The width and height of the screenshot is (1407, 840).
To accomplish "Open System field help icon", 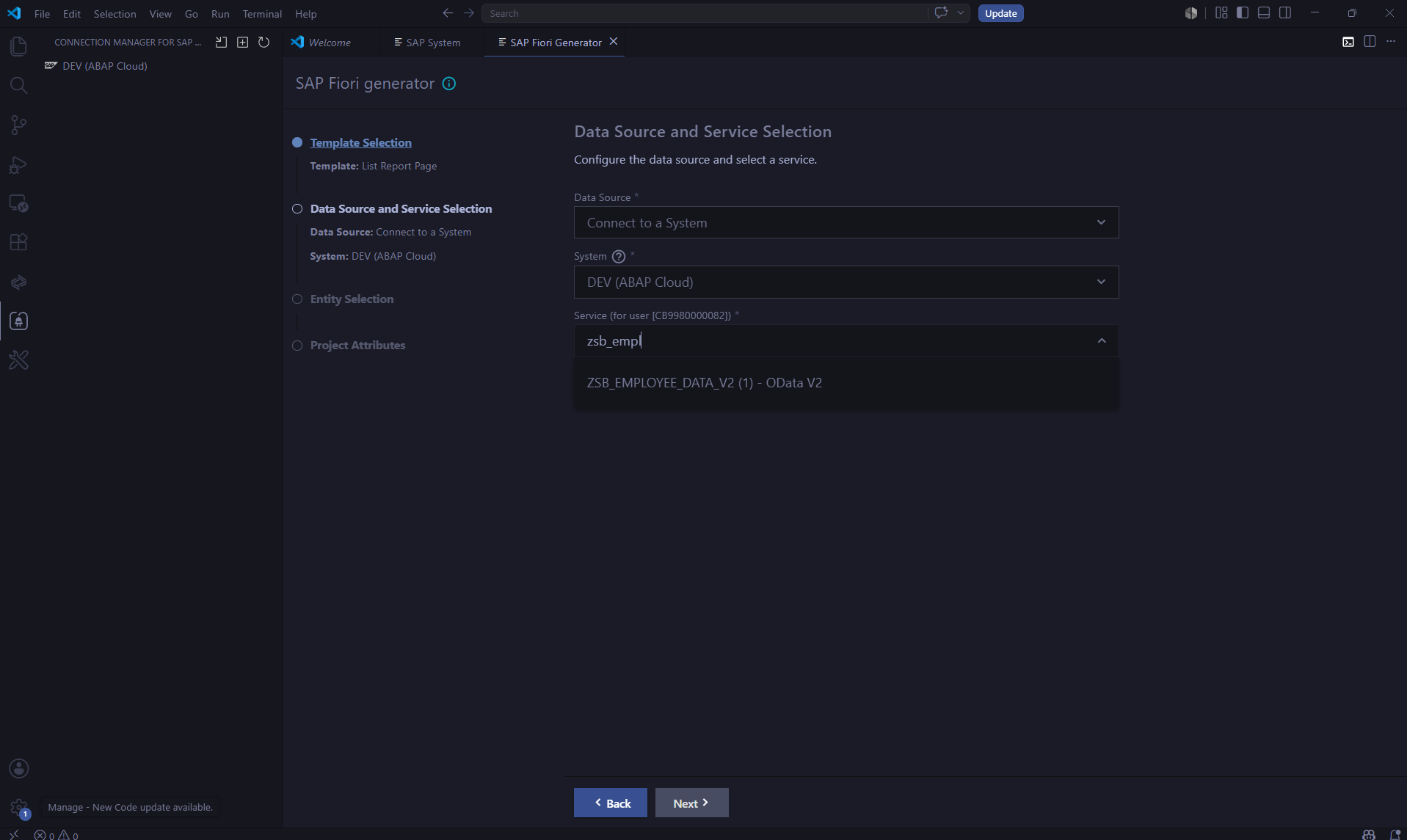I will (619, 257).
